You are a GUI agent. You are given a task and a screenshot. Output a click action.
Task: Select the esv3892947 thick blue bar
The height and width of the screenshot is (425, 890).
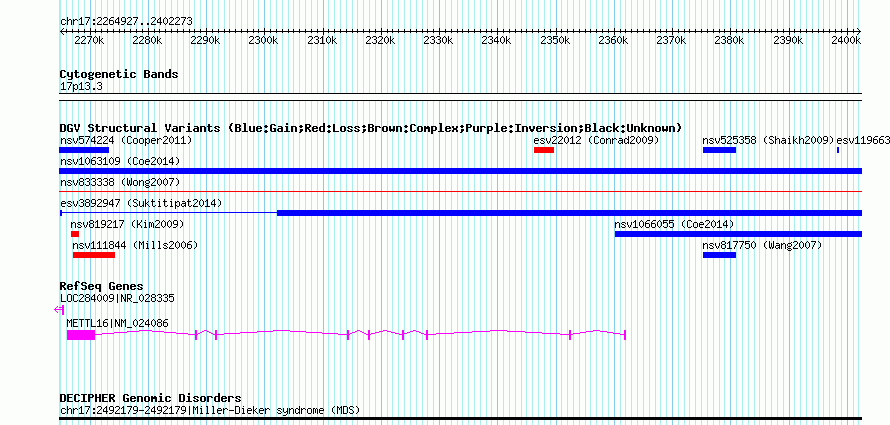569,213
